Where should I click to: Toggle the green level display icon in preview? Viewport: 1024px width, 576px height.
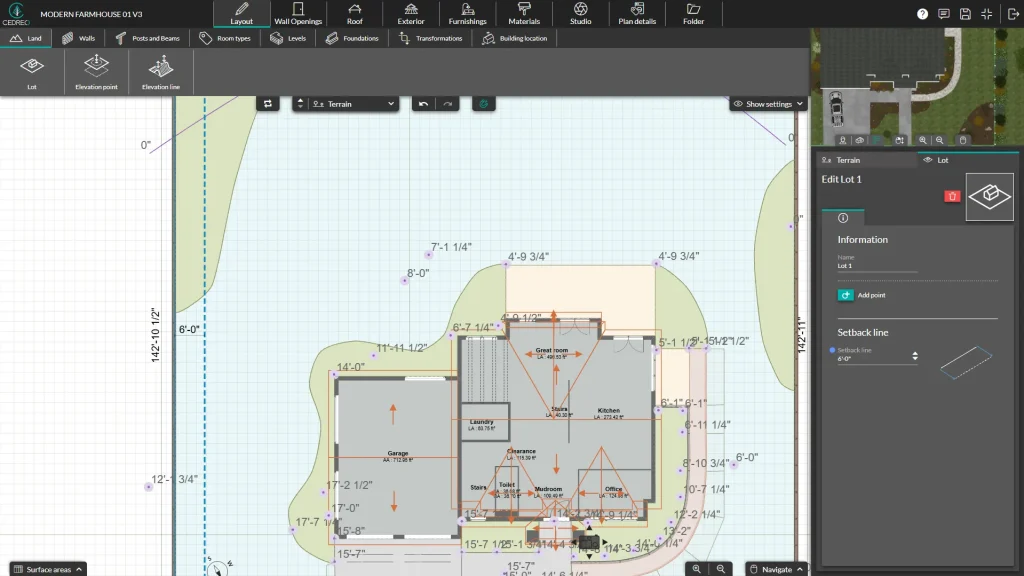tap(876, 140)
